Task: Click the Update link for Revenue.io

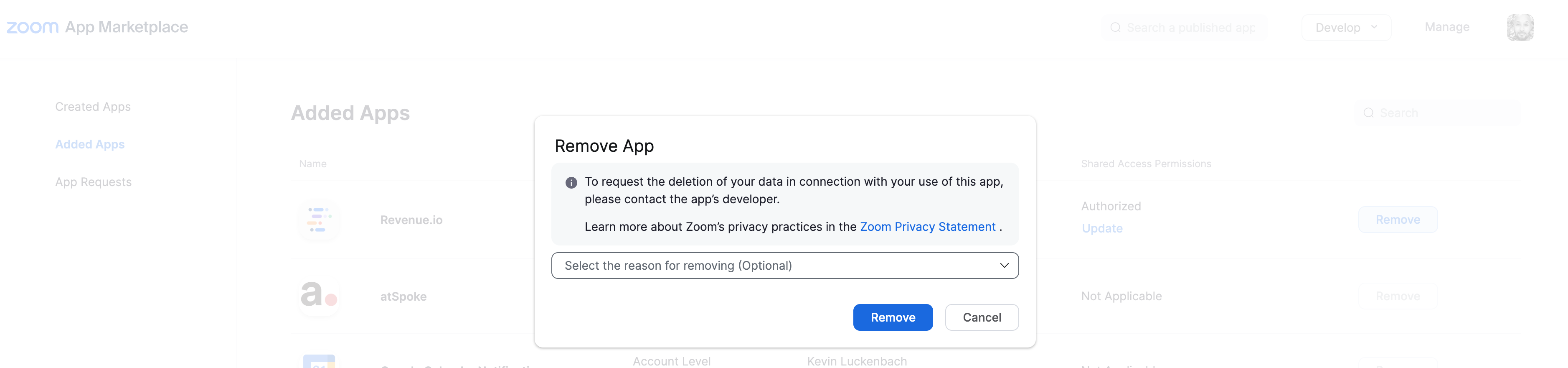Action: tap(1102, 228)
